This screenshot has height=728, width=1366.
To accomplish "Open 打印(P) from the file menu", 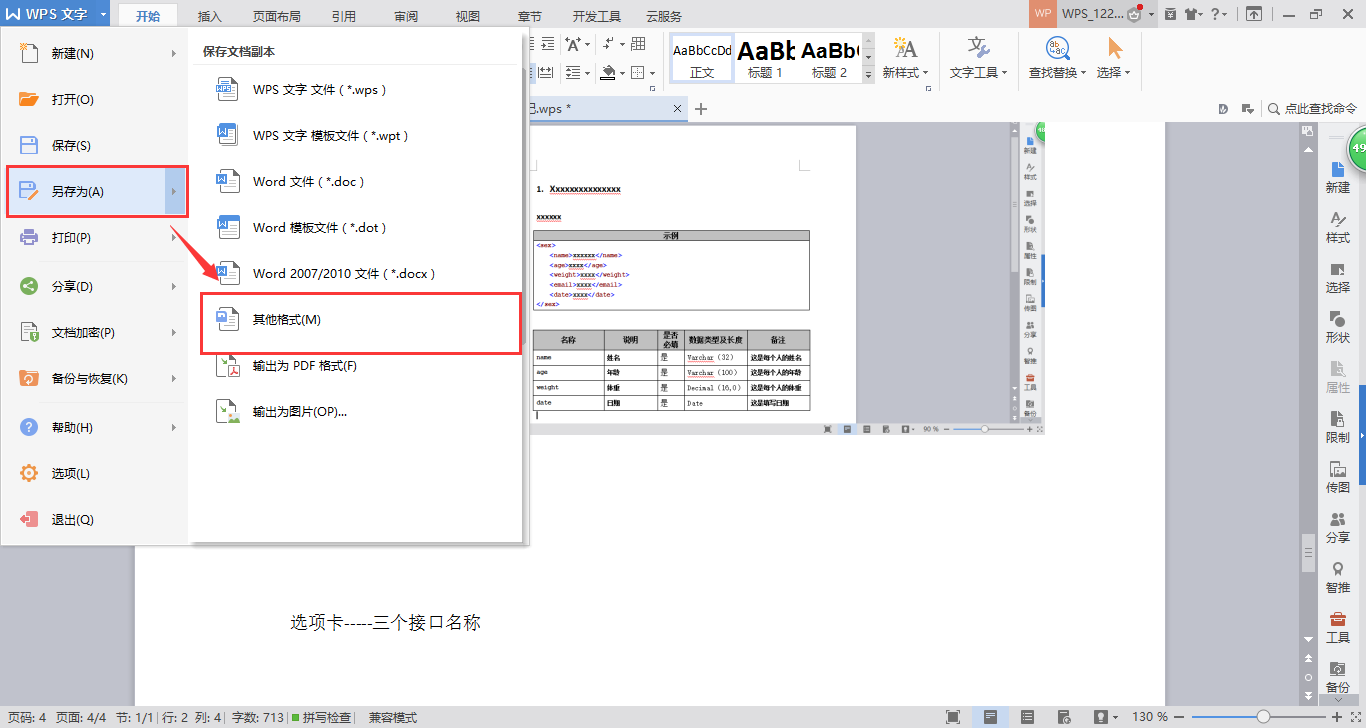I will click(95, 238).
